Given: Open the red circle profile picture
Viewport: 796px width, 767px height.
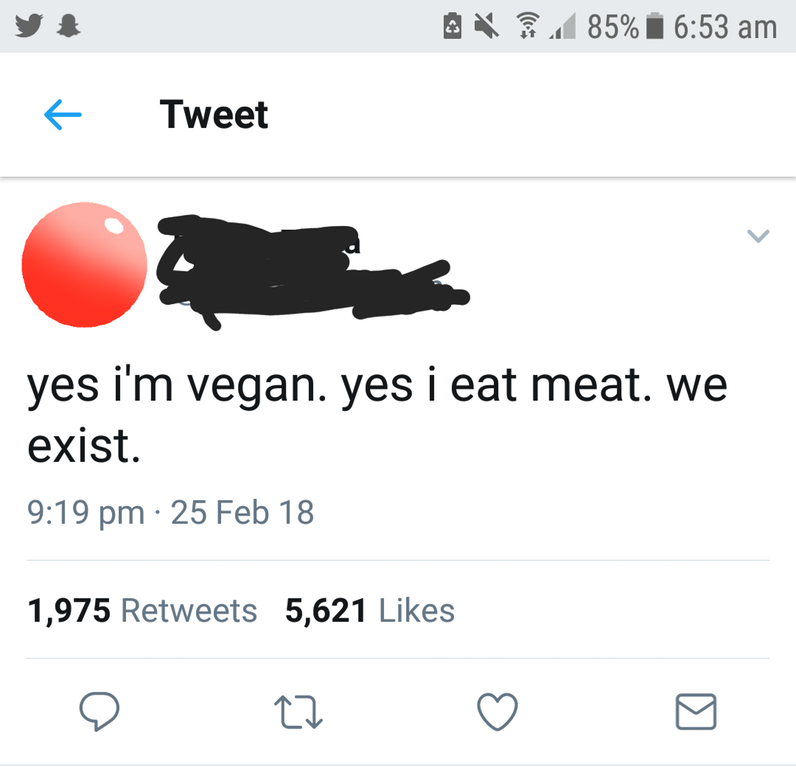Looking at the screenshot, I should (x=84, y=264).
